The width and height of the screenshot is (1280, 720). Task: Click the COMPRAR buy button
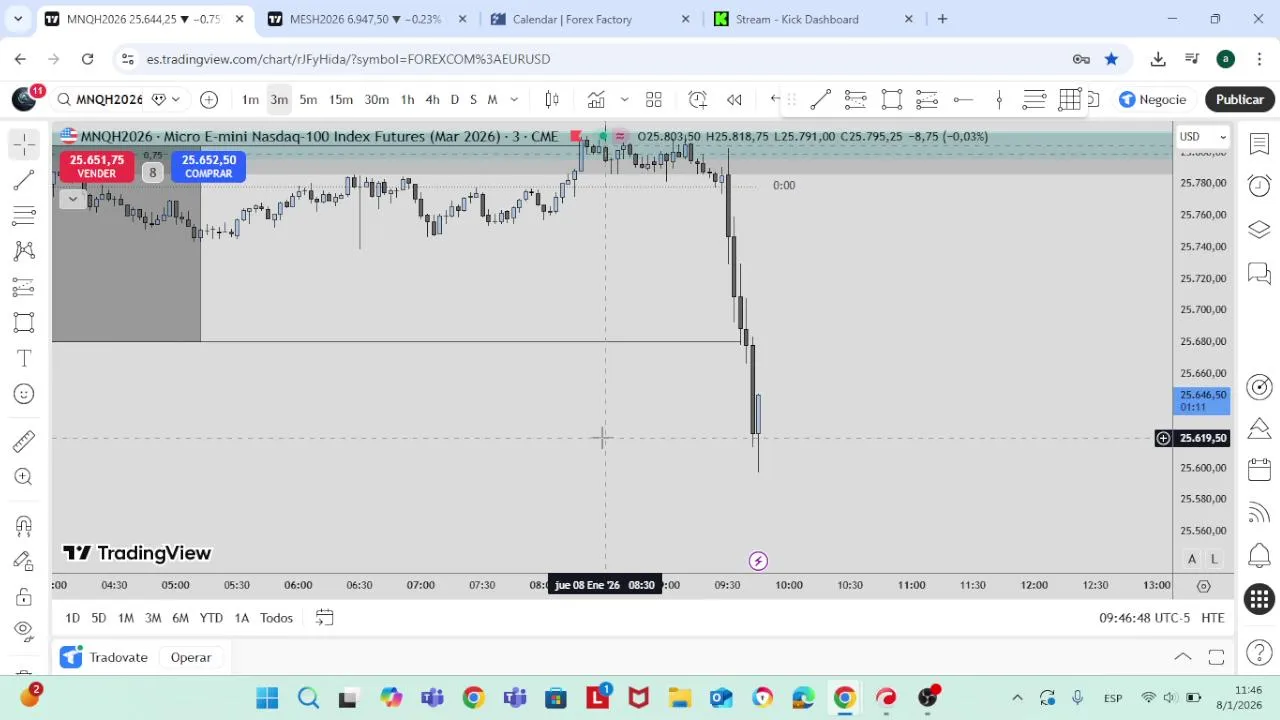[x=208, y=166]
